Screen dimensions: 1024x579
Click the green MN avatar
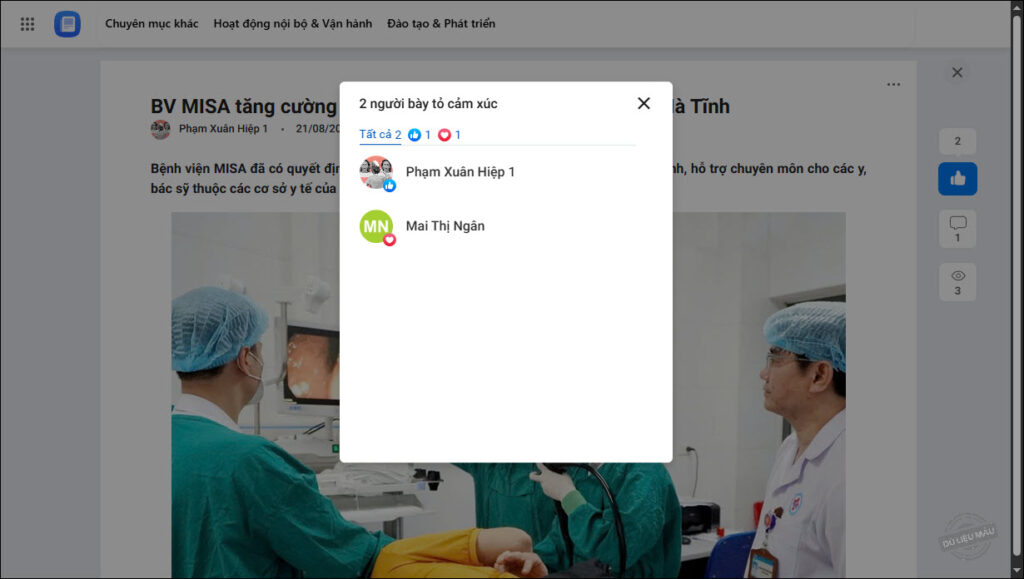[376, 227]
